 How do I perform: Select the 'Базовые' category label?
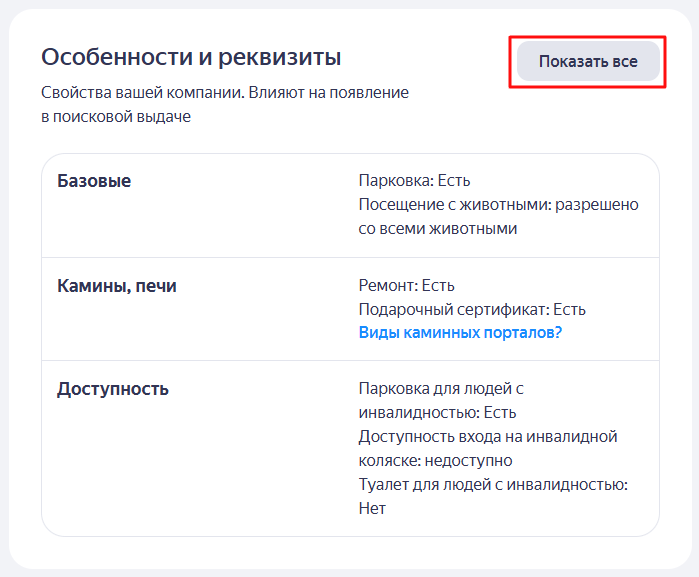coord(94,181)
